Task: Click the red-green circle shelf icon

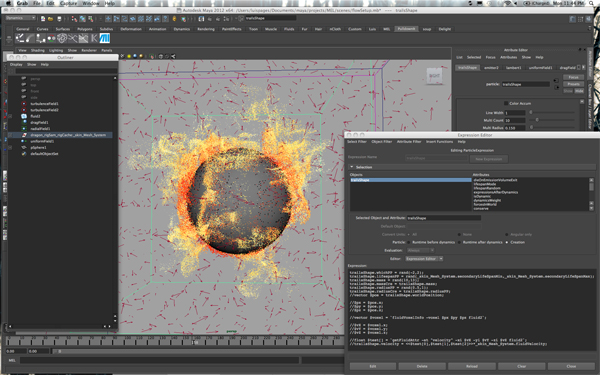Action: click(51, 38)
